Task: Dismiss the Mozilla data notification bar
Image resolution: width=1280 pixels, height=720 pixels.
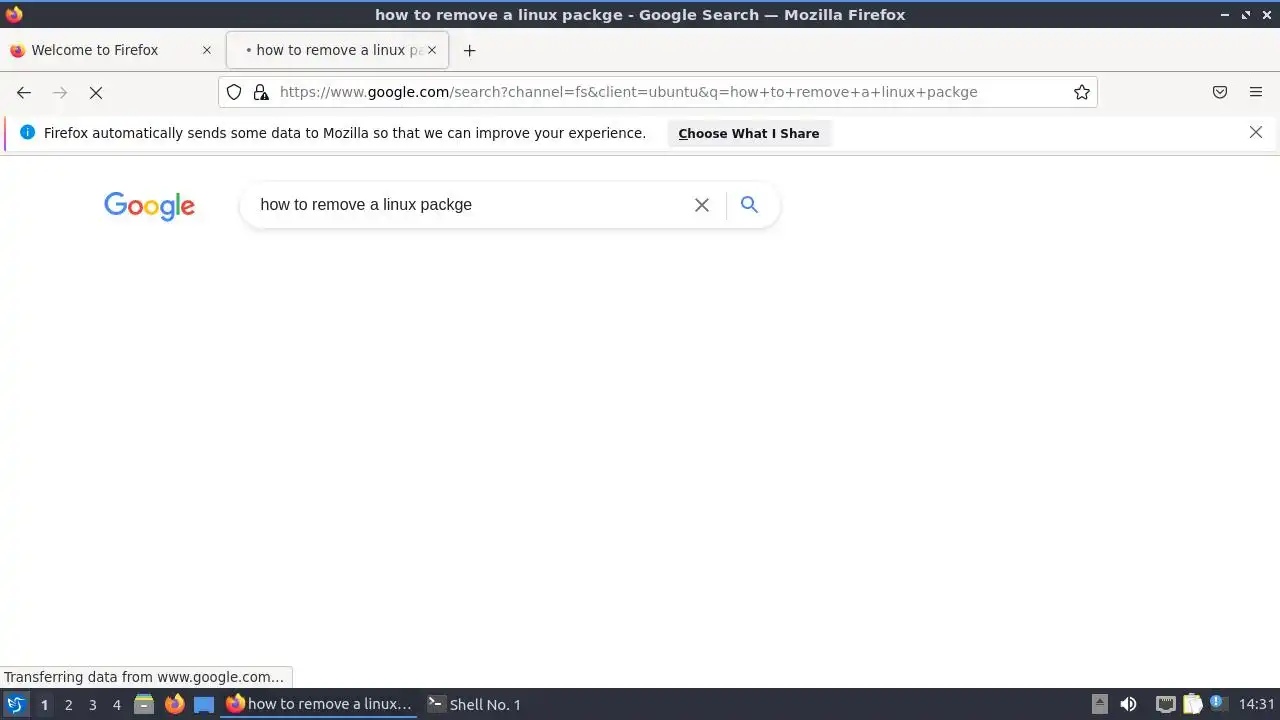Action: tap(1256, 132)
